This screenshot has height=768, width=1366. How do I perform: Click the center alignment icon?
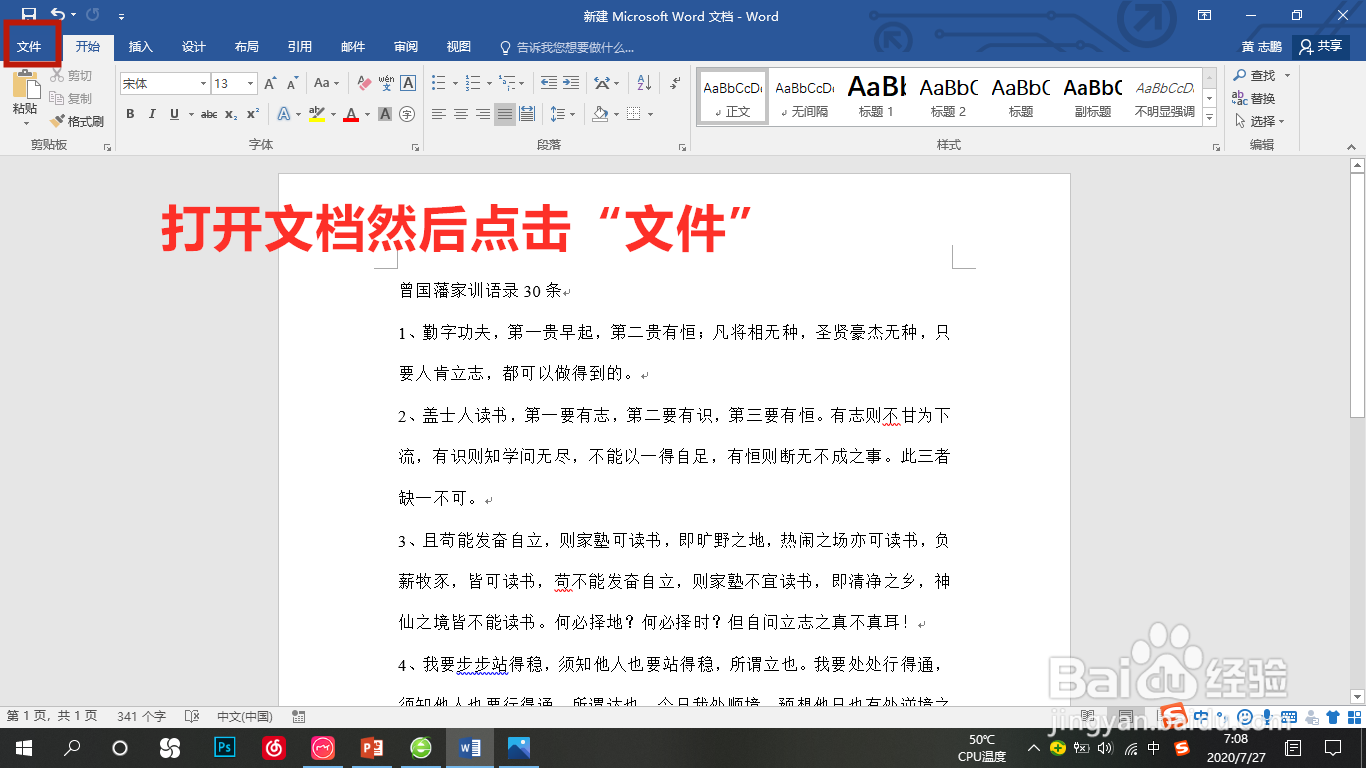(461, 115)
